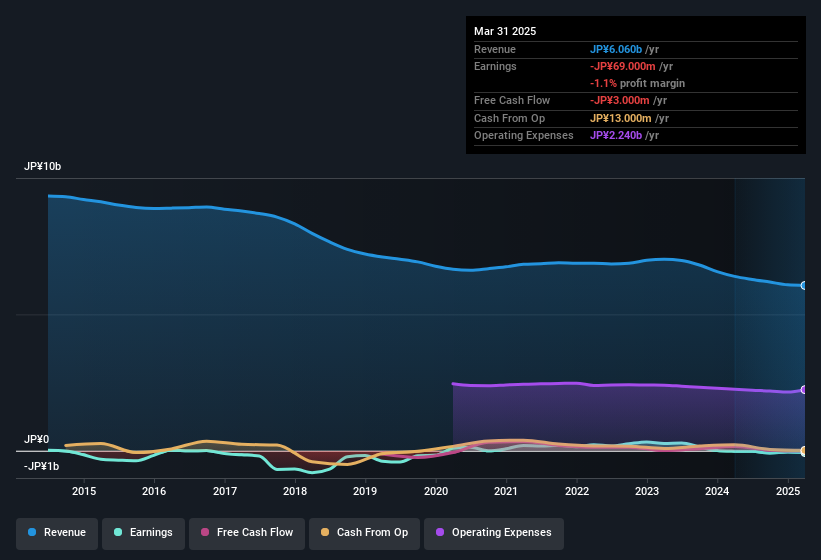Image resolution: width=821 pixels, height=560 pixels.
Task: Click the JP¥13.000m cash from op value
Action: point(620,118)
